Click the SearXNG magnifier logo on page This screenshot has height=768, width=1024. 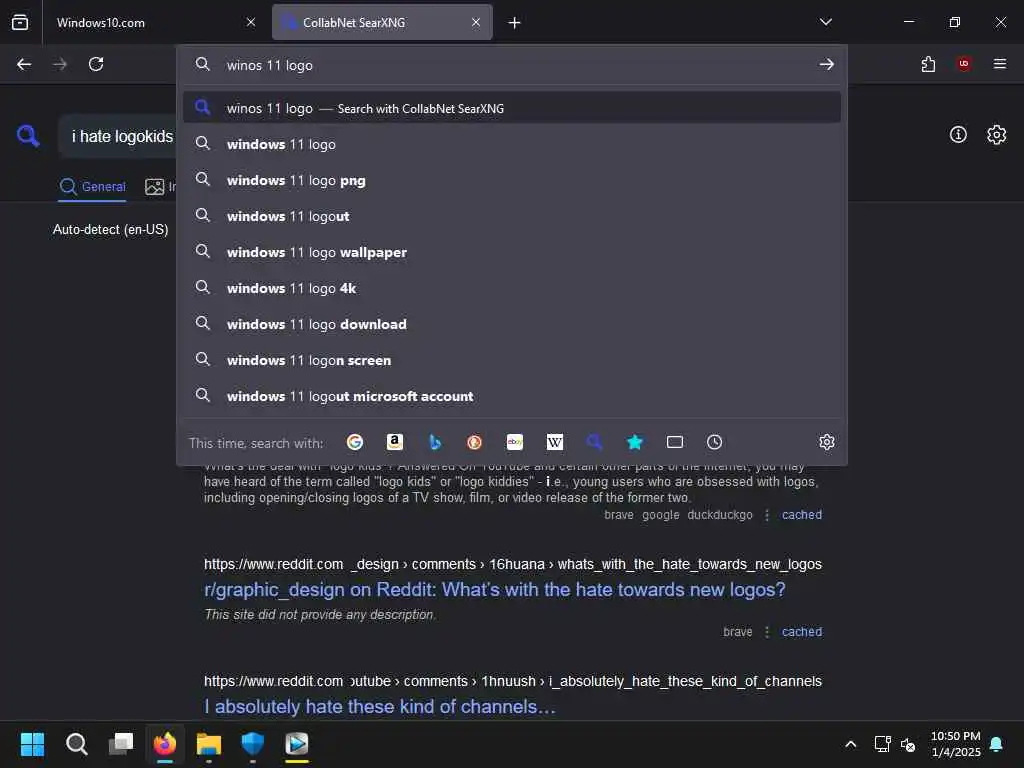(28, 136)
